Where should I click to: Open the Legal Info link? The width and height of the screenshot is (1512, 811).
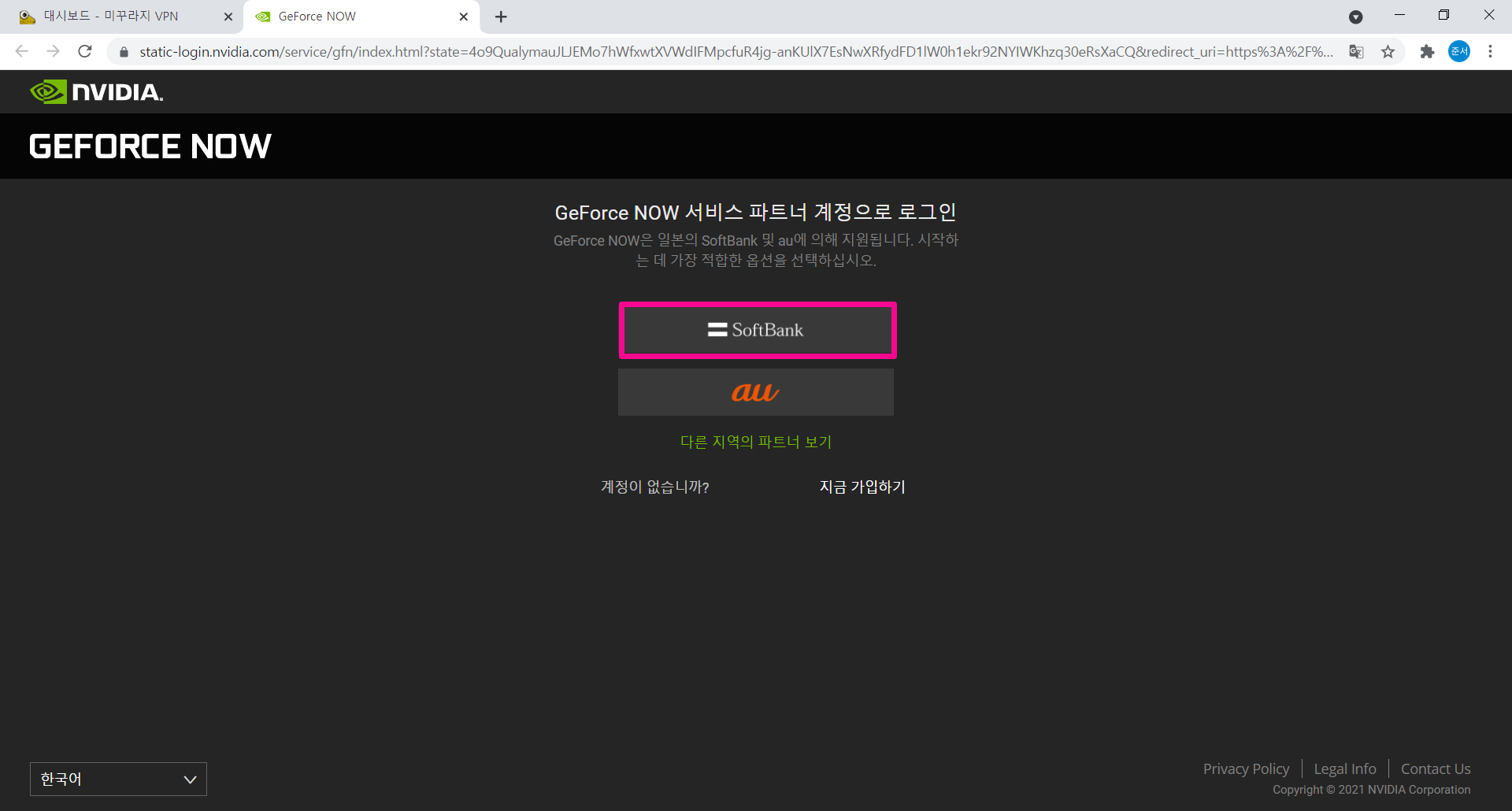(x=1345, y=768)
